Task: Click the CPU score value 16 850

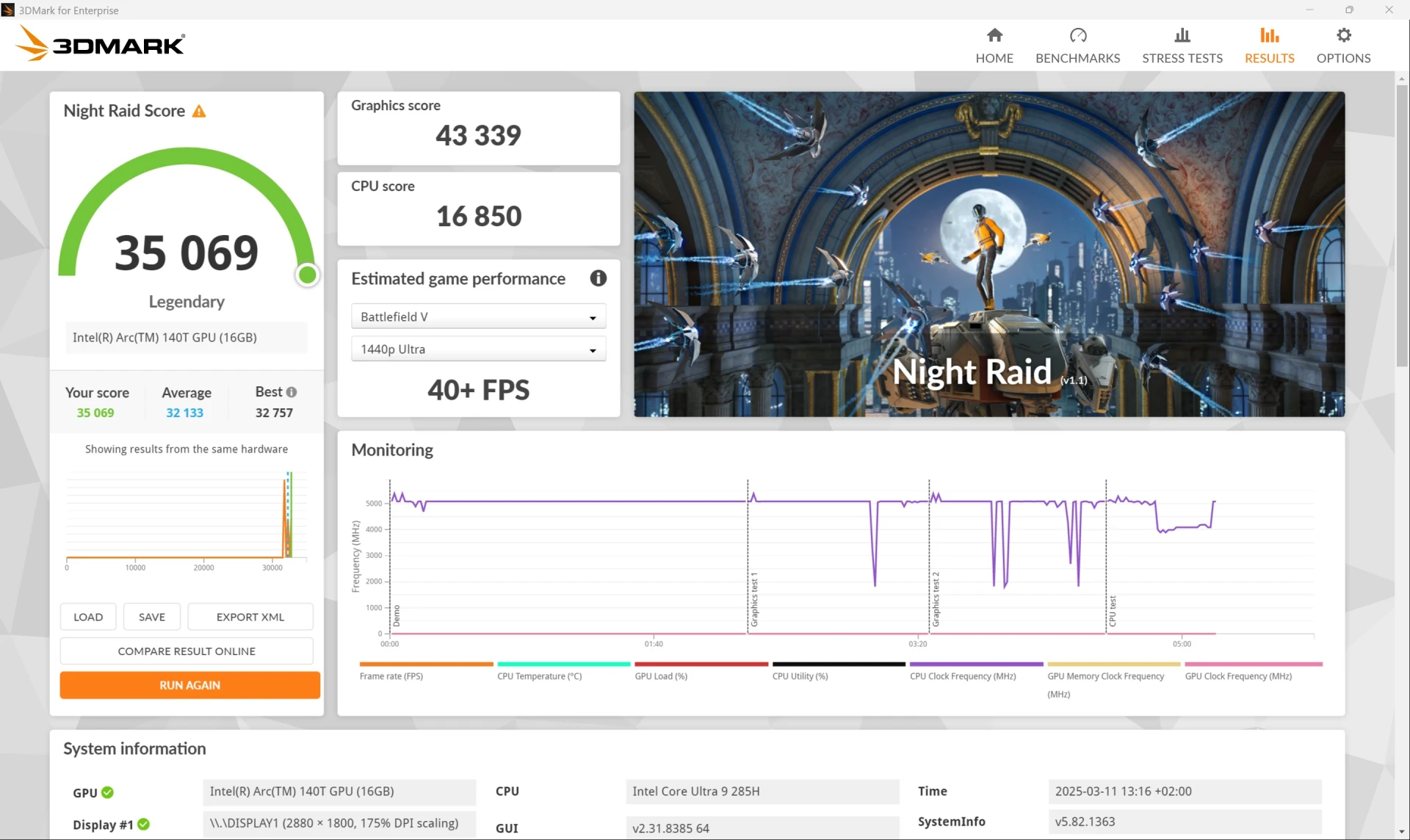Action: [478, 216]
